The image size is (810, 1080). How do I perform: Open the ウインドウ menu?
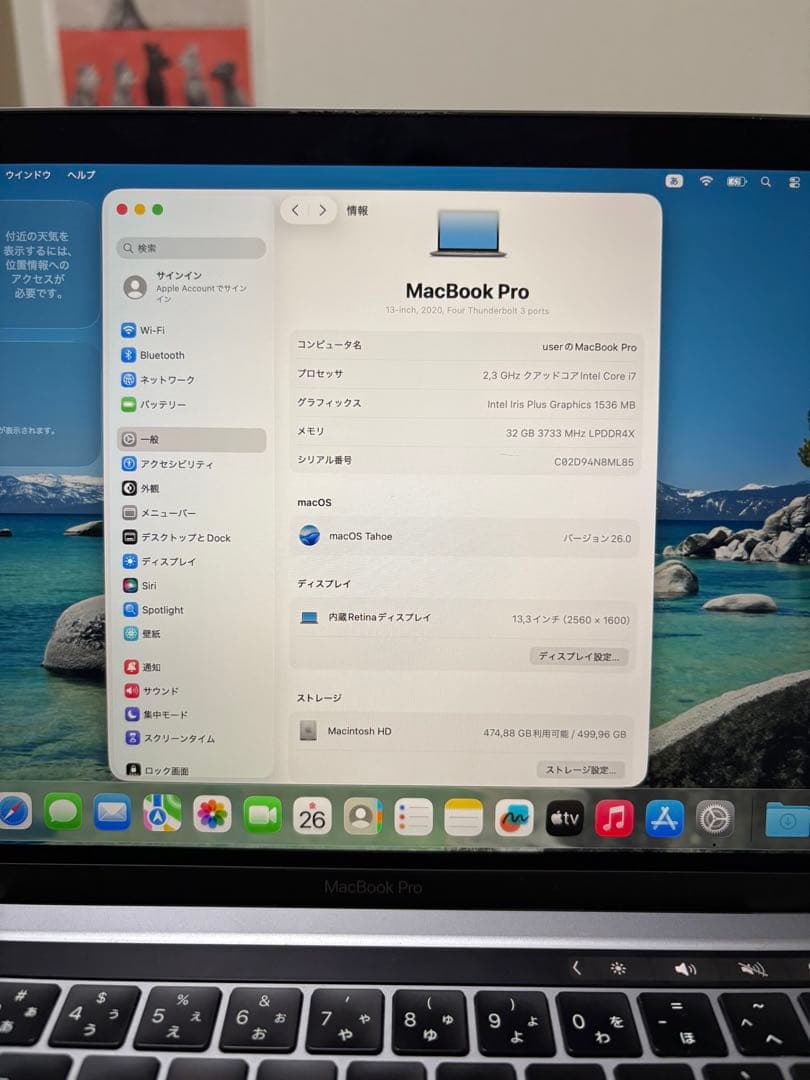pos(30,174)
